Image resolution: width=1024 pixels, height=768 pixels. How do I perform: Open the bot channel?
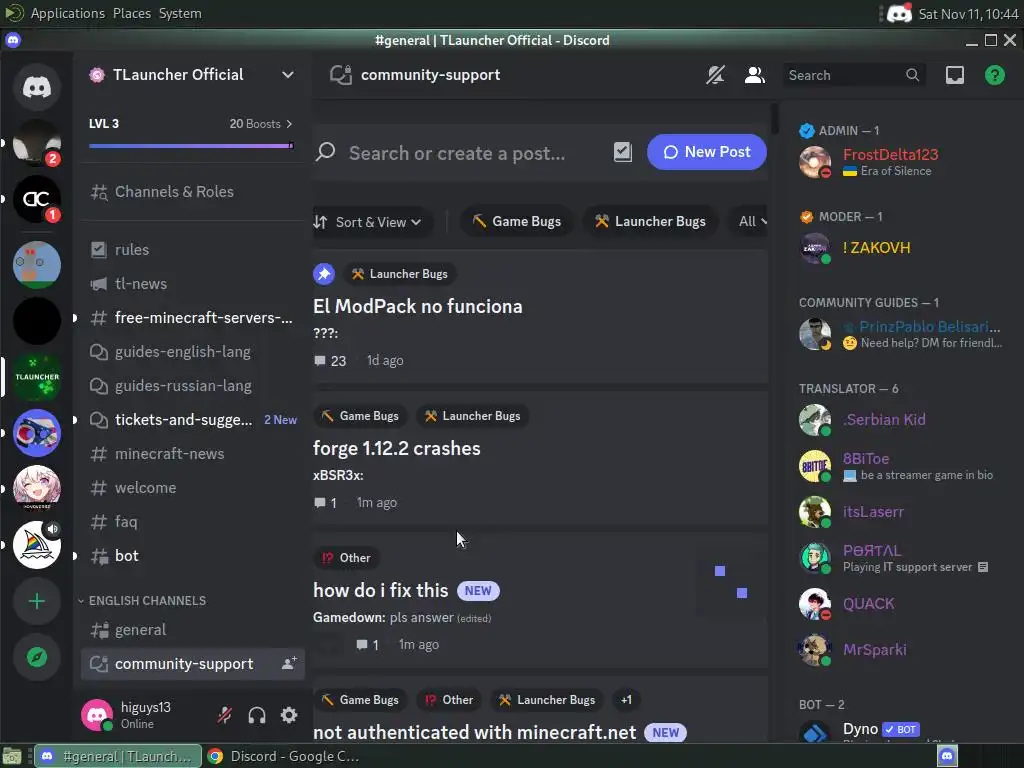click(x=192, y=556)
